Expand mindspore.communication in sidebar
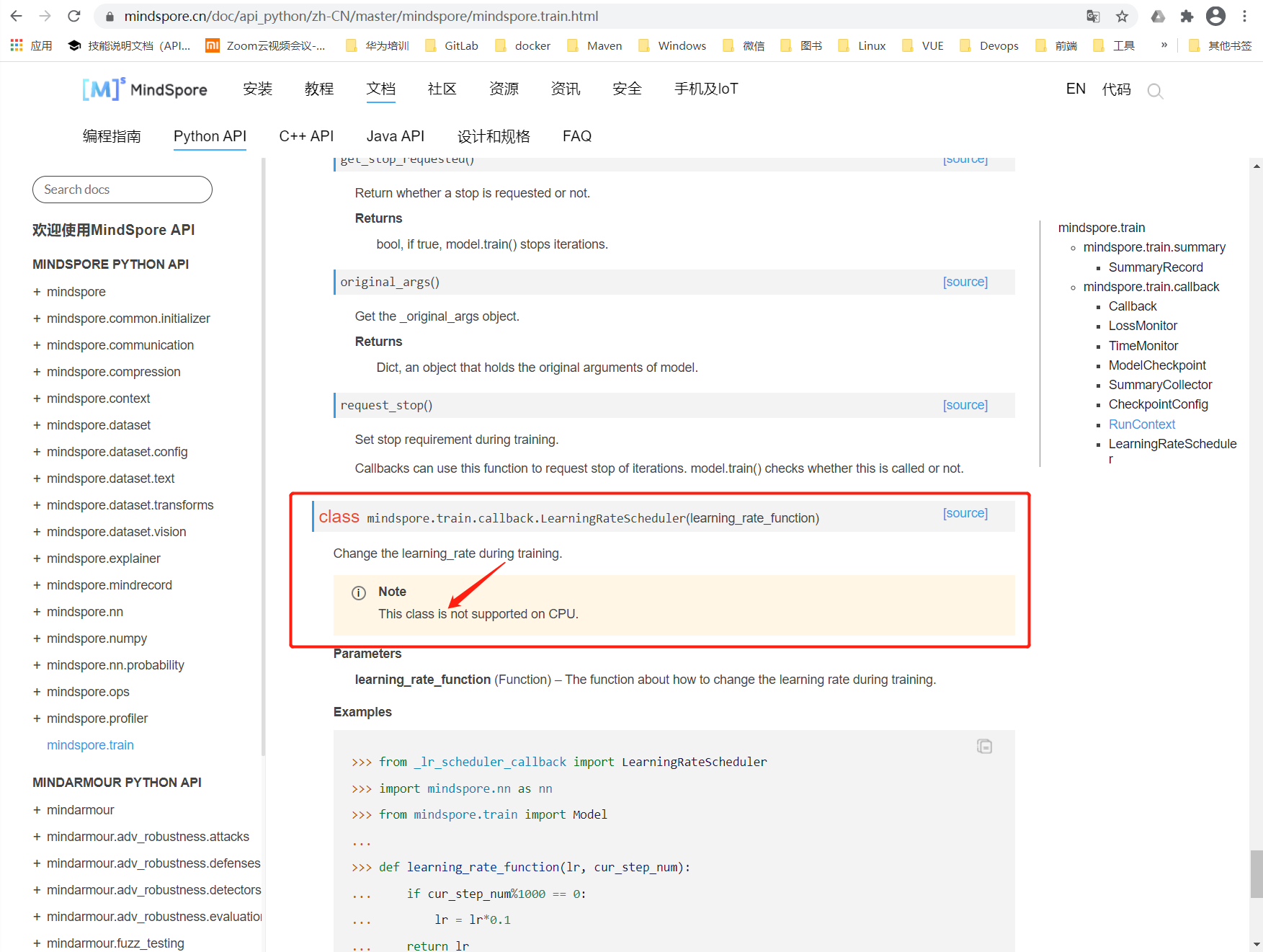Image resolution: width=1263 pixels, height=952 pixels. pyautogui.click(x=37, y=345)
